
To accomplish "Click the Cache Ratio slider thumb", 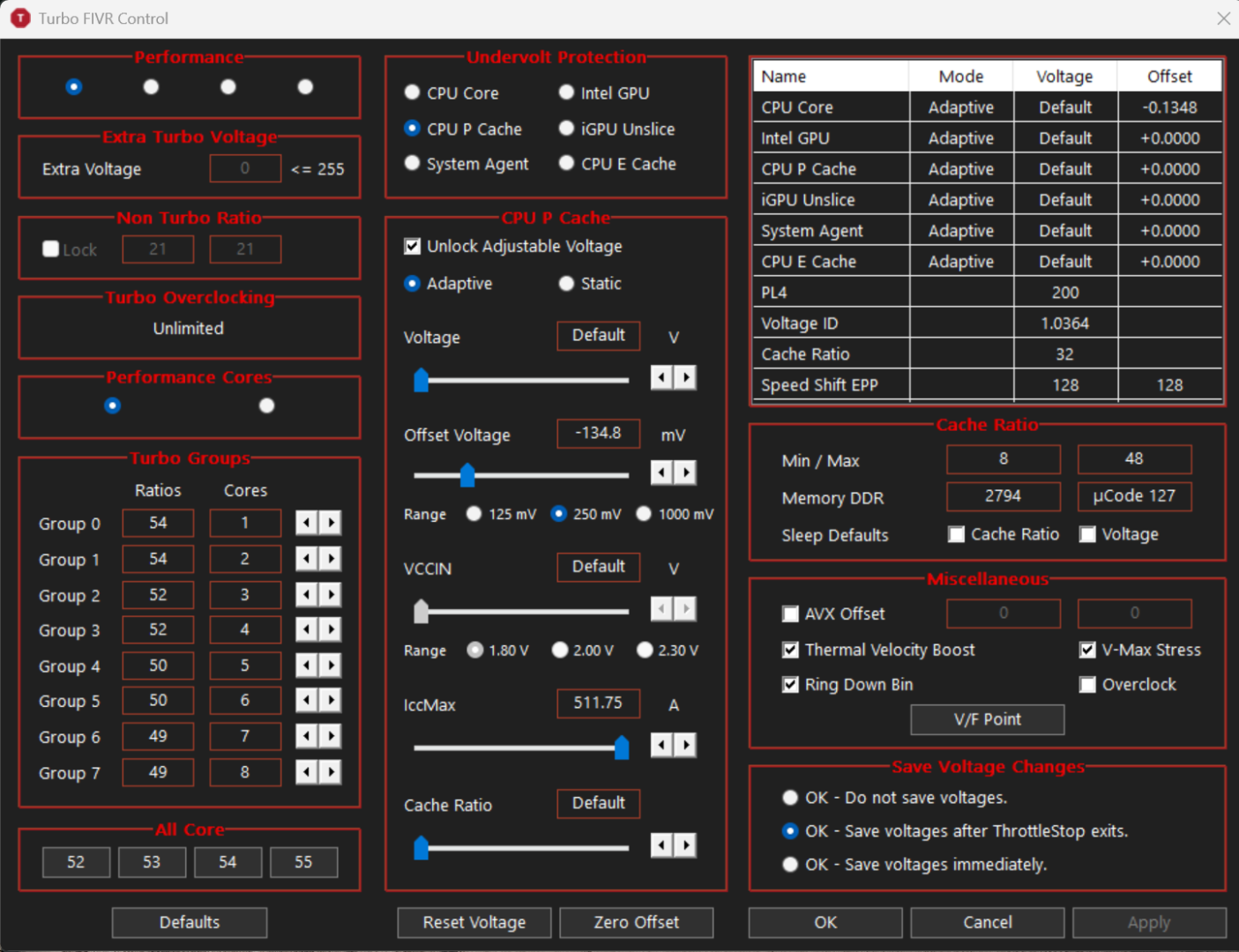I will (x=422, y=848).
